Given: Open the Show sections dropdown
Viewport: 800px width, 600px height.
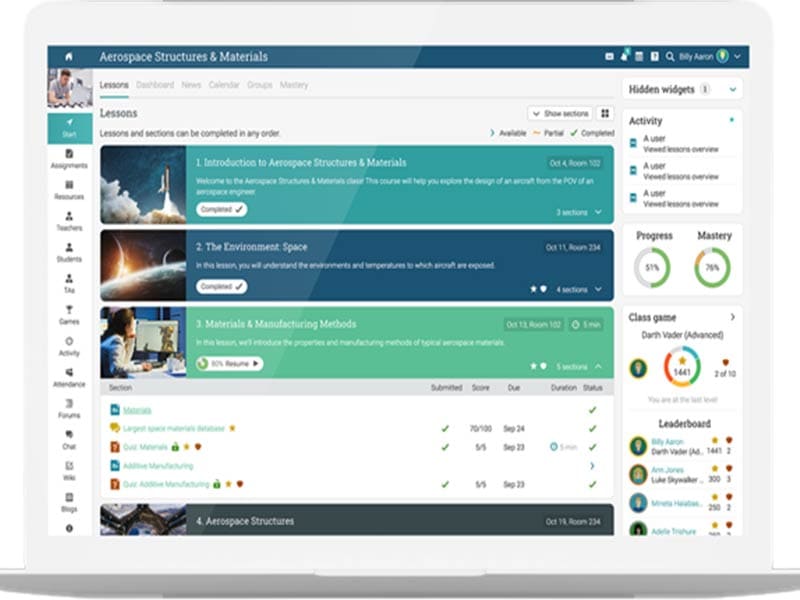Looking at the screenshot, I should (560, 114).
